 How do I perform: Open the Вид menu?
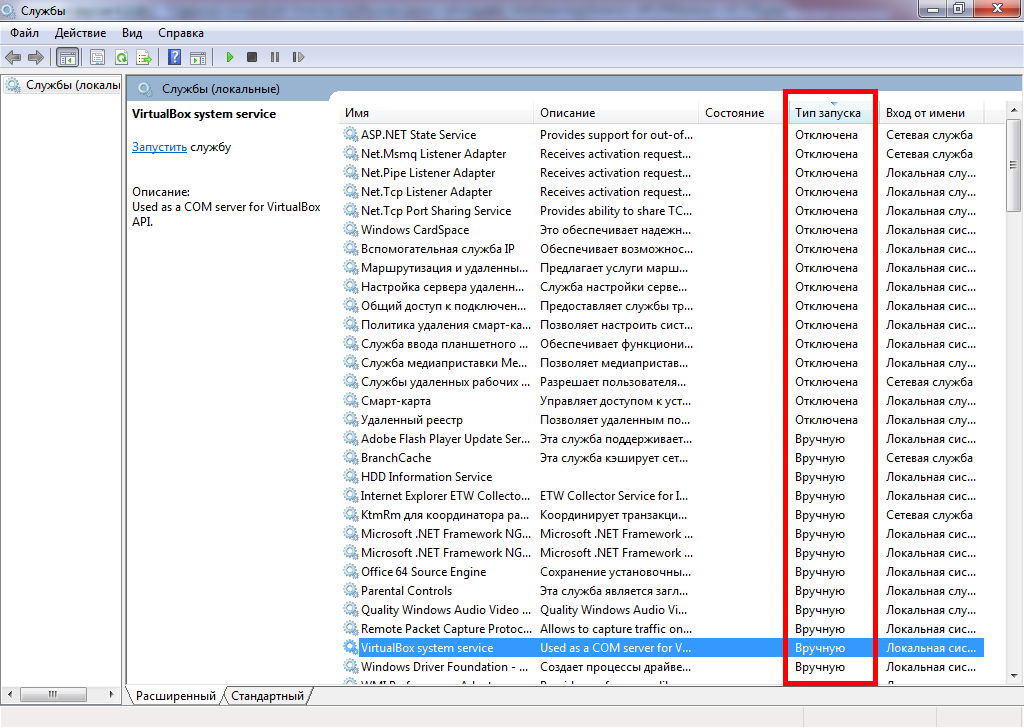tap(132, 33)
